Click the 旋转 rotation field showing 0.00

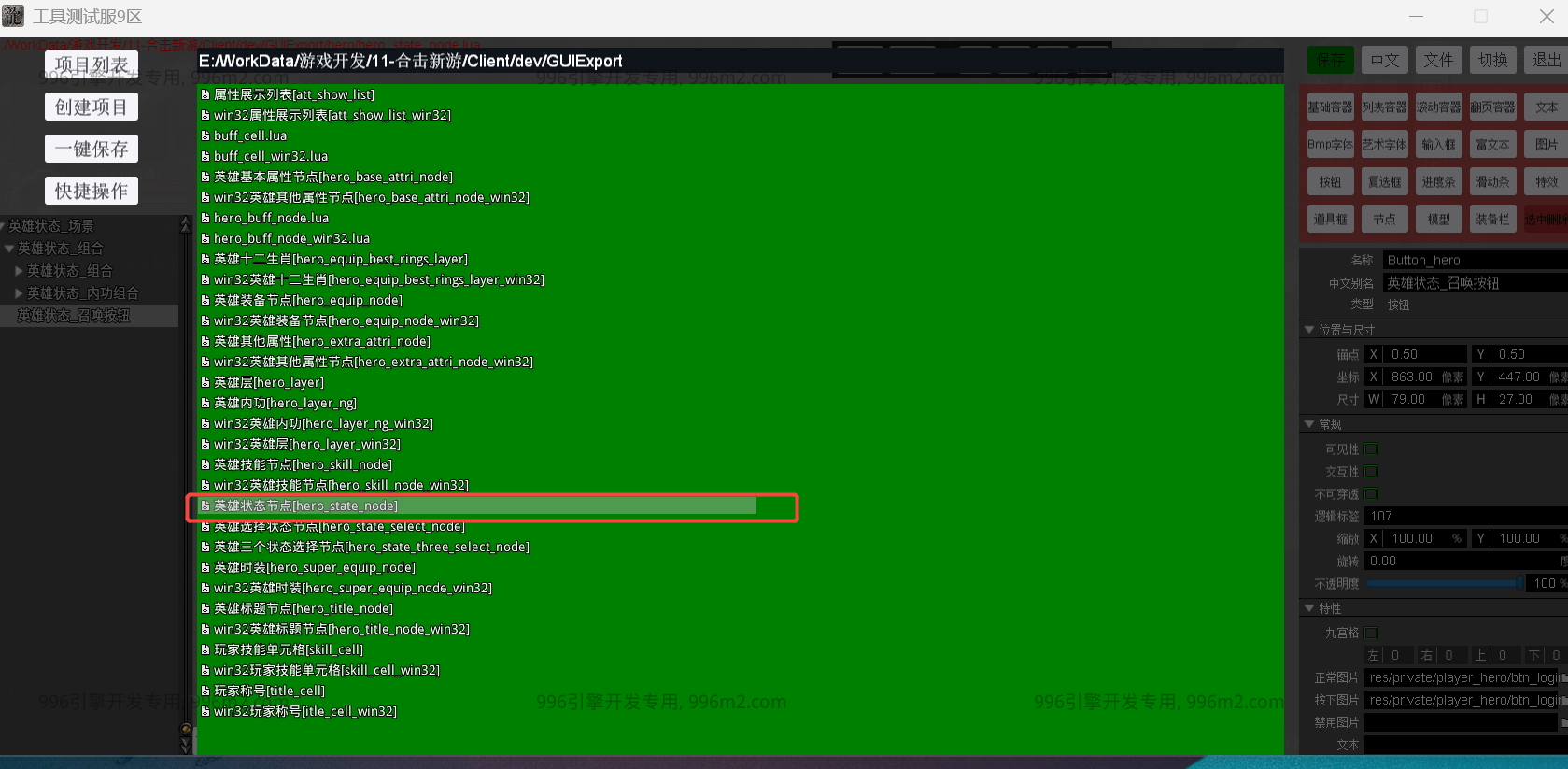point(1466,561)
